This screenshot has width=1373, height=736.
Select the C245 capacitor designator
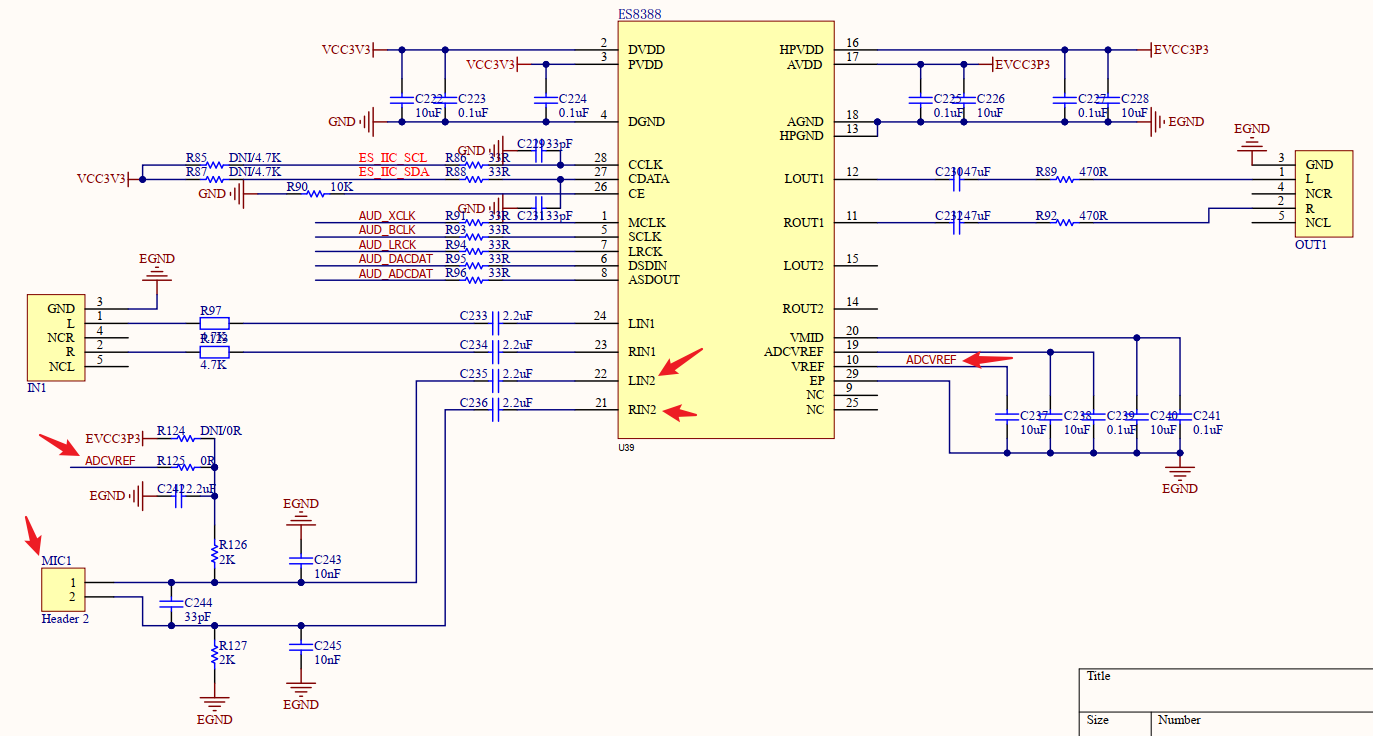click(x=328, y=646)
